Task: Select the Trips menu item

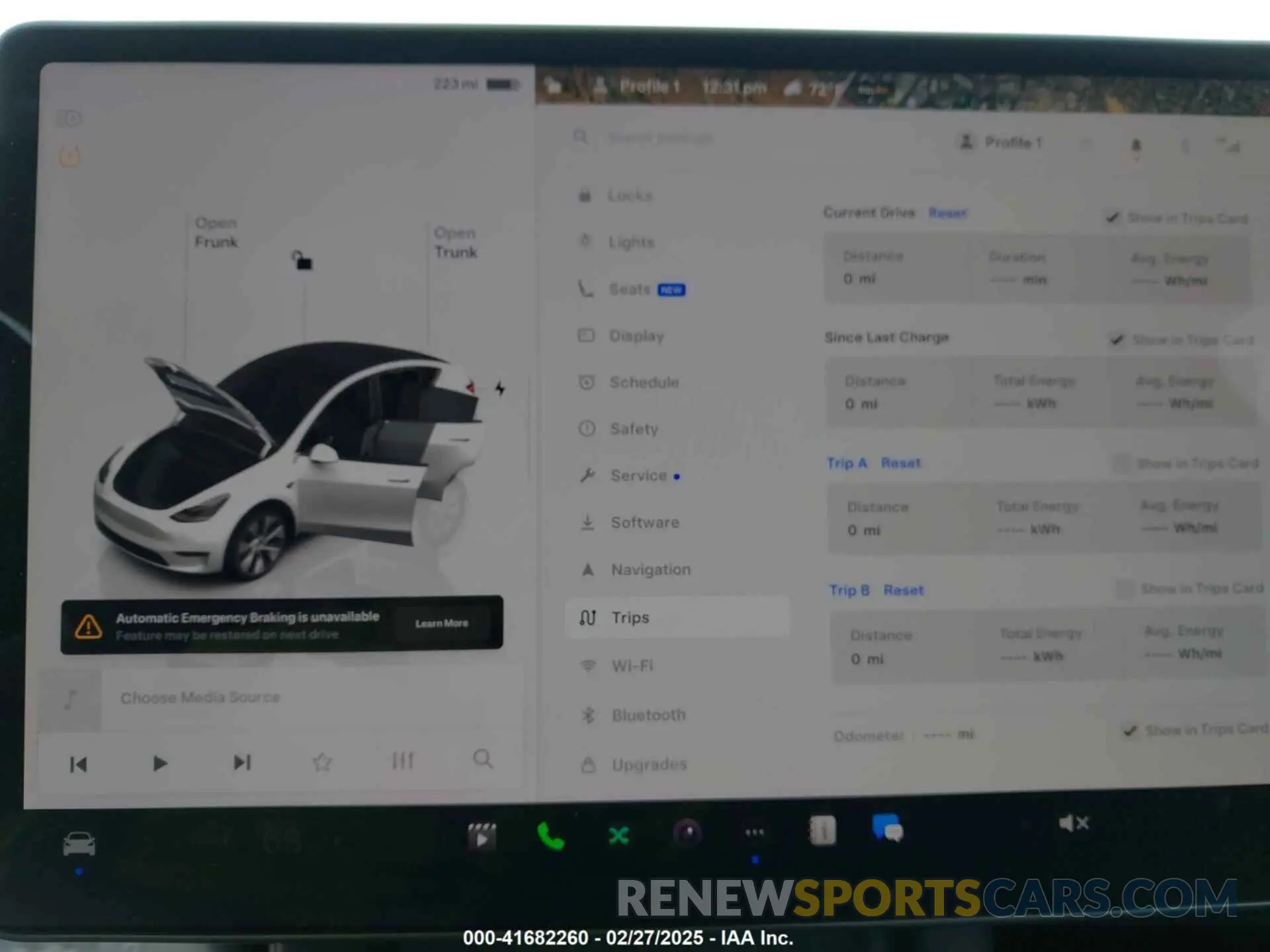Action: pos(677,617)
